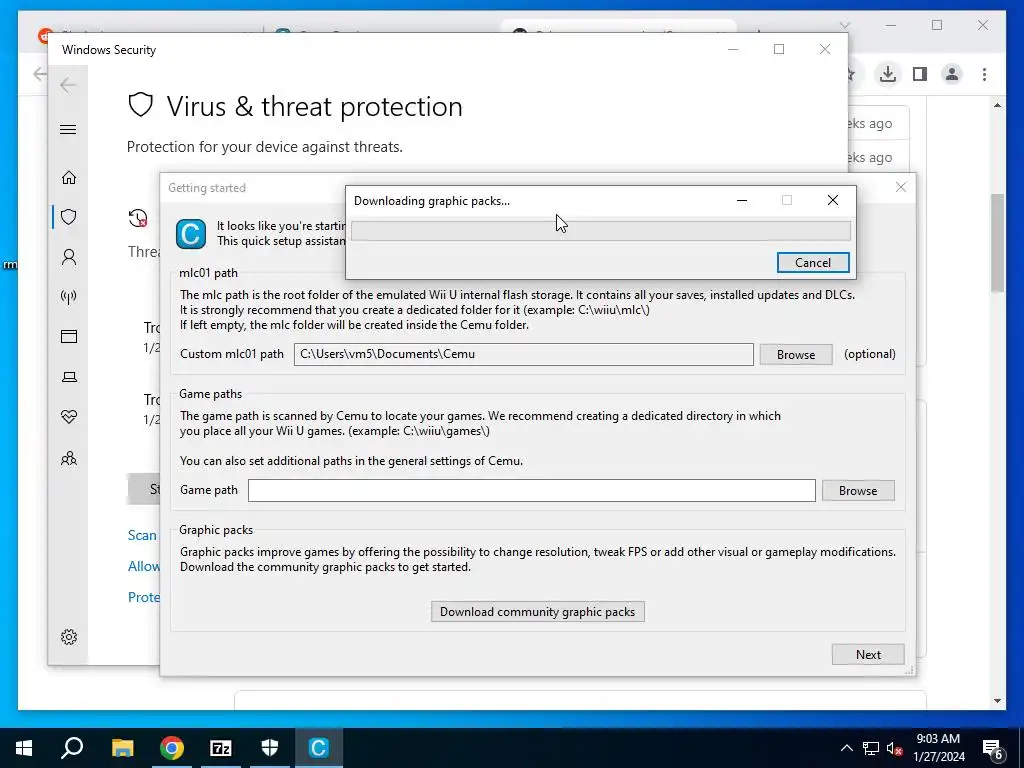1024x768 pixels.
Task: Click the Virus & threat protection shield heading icon
Action: 140,105
